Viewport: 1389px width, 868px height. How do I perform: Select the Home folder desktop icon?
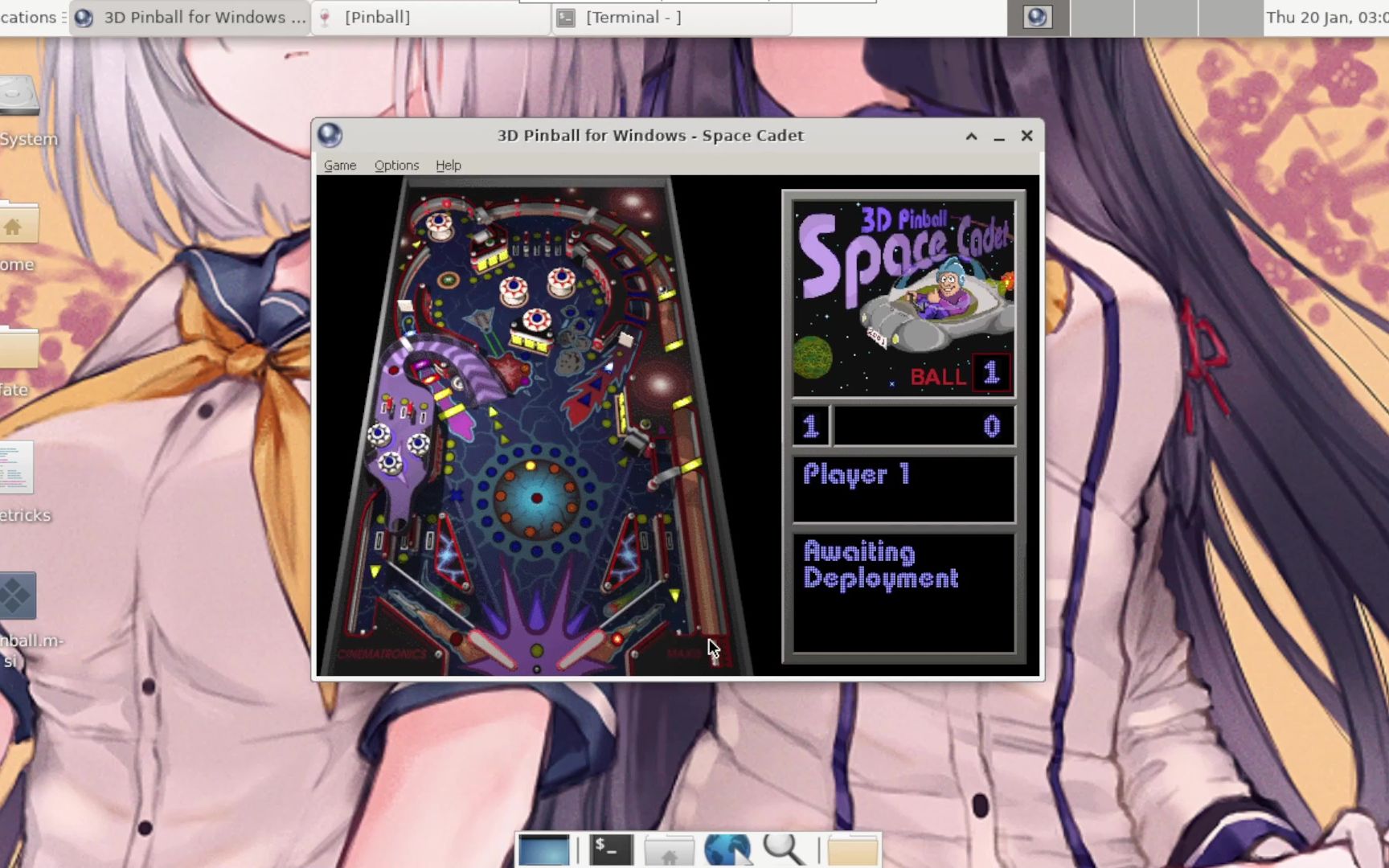click(18, 237)
